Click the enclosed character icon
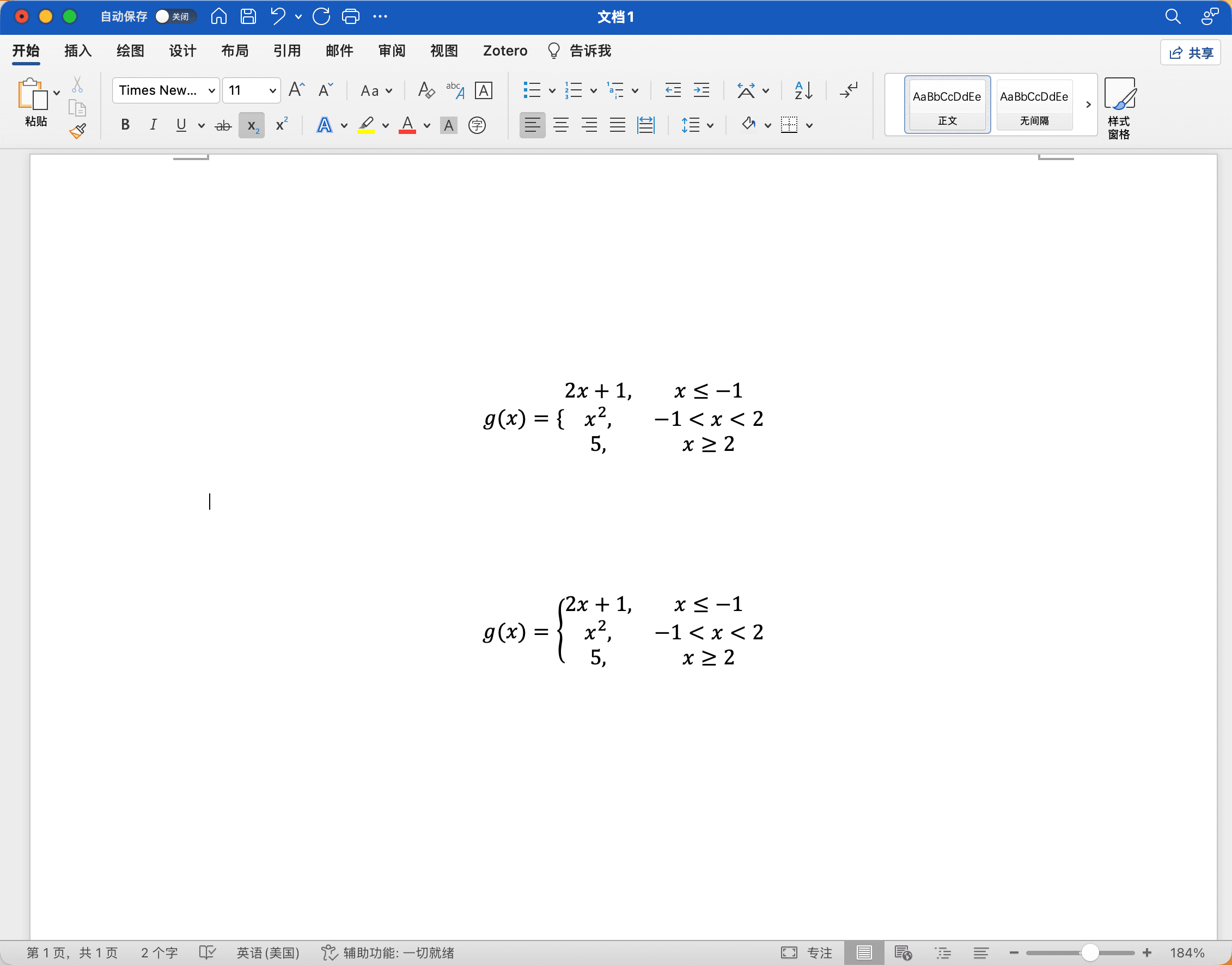Viewport: 1232px width, 965px height. coord(478,125)
